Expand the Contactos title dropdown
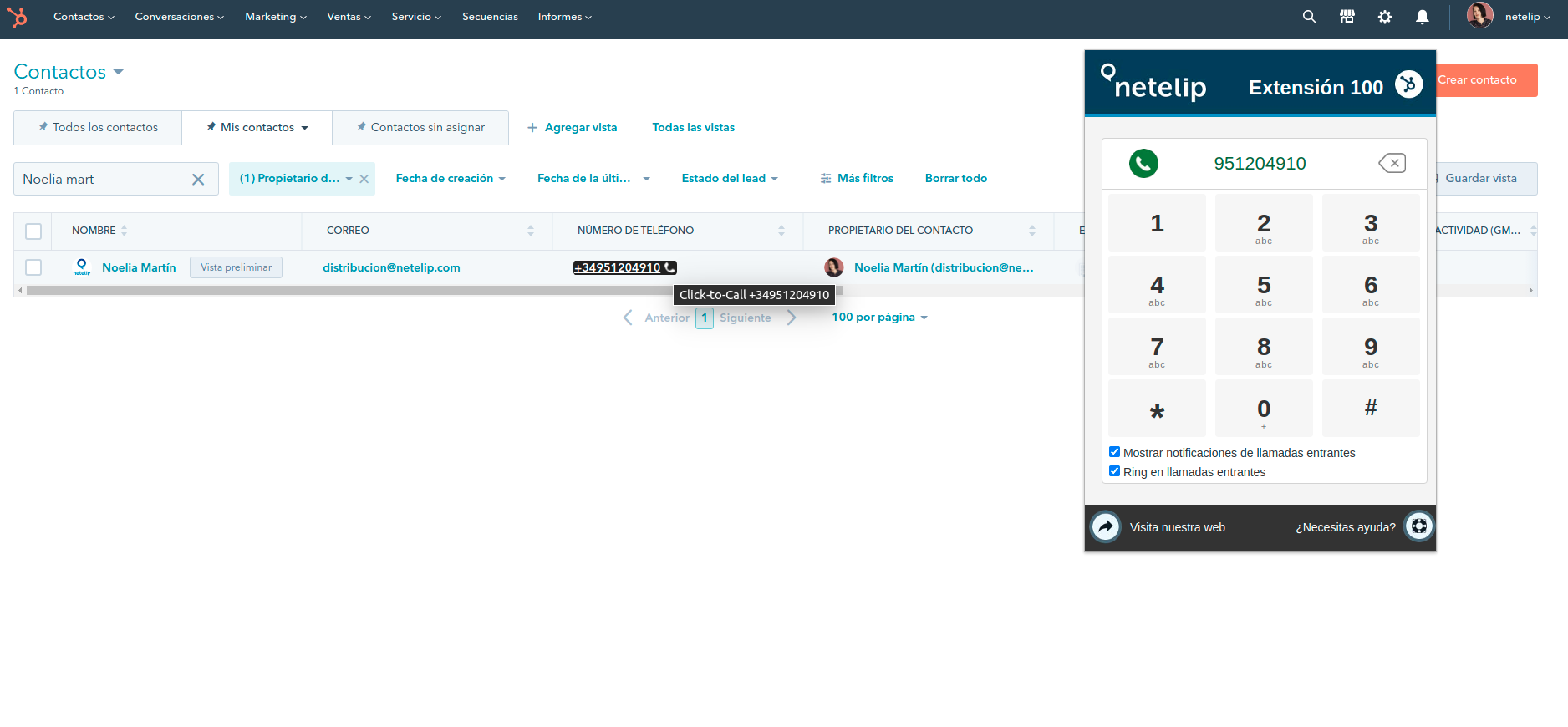This screenshot has width=1568, height=727. (118, 72)
